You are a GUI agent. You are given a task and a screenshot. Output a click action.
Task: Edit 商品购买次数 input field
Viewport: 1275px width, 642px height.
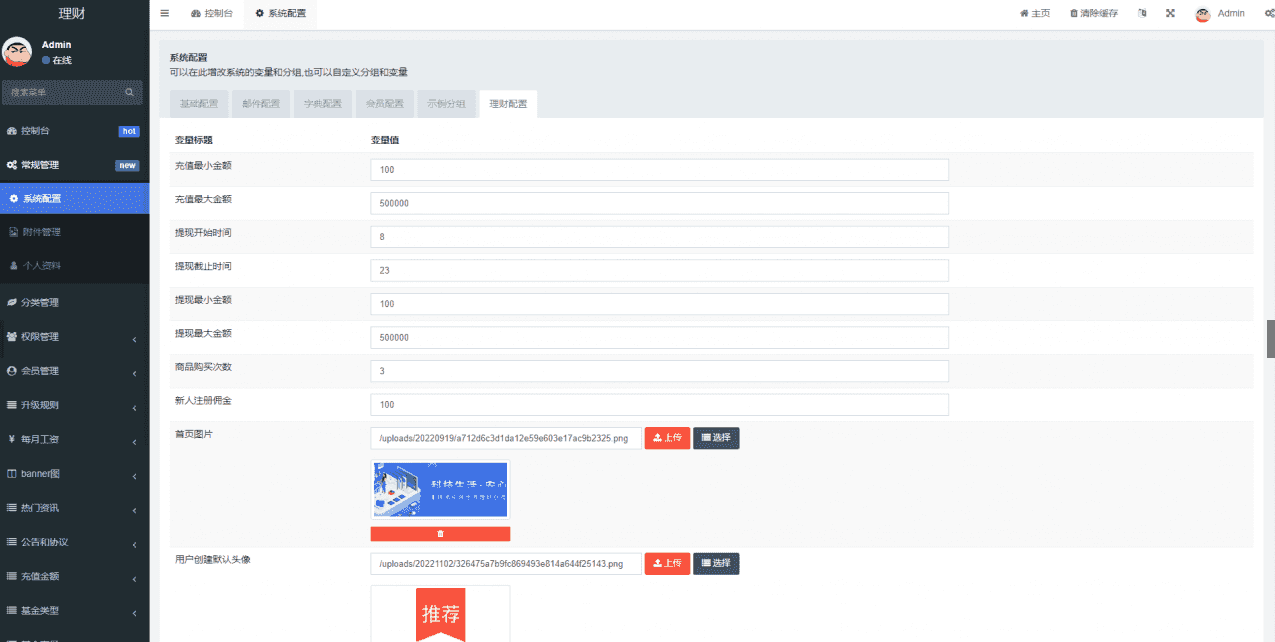point(659,371)
